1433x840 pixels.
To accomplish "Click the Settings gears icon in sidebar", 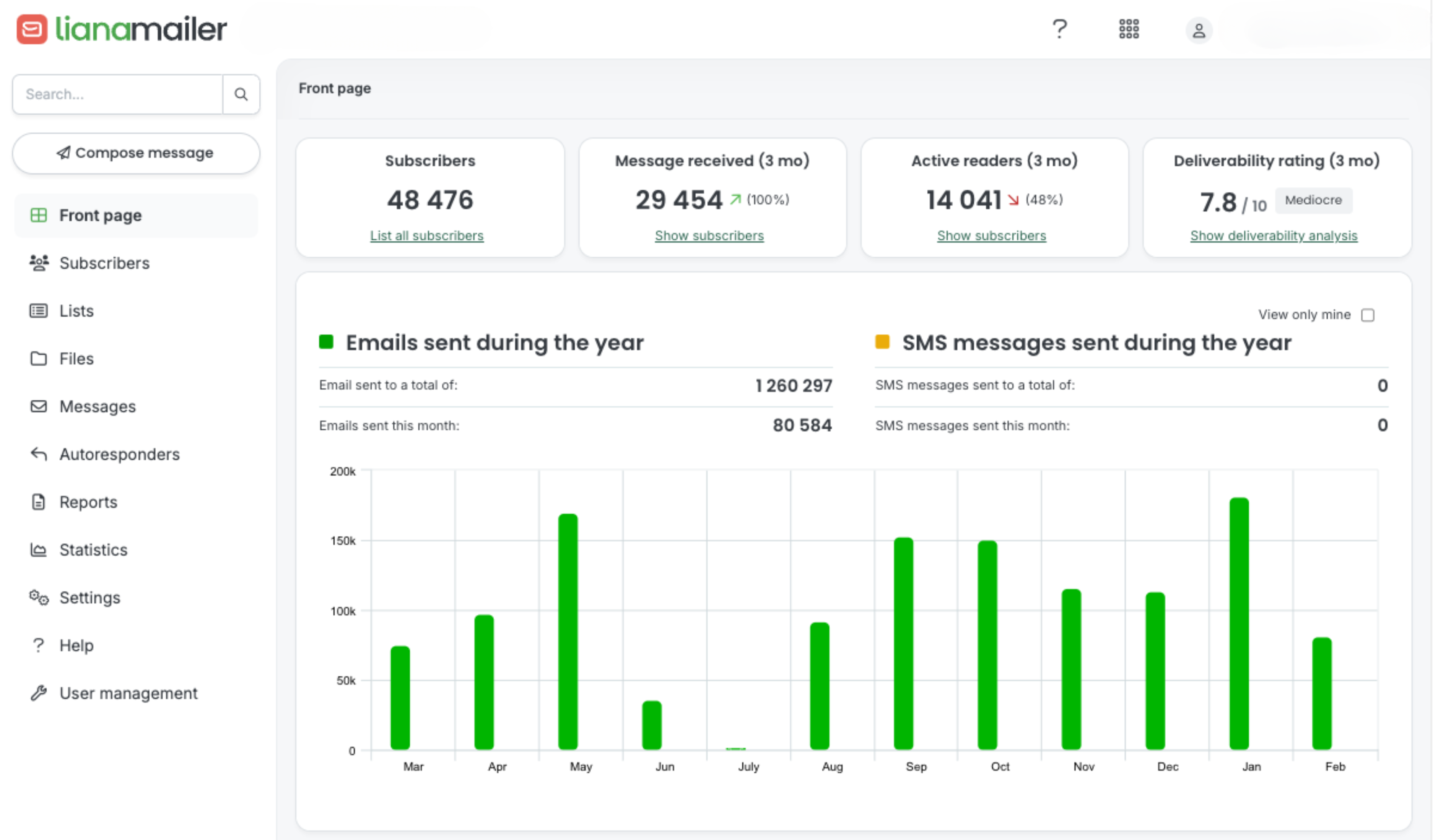I will (x=39, y=597).
